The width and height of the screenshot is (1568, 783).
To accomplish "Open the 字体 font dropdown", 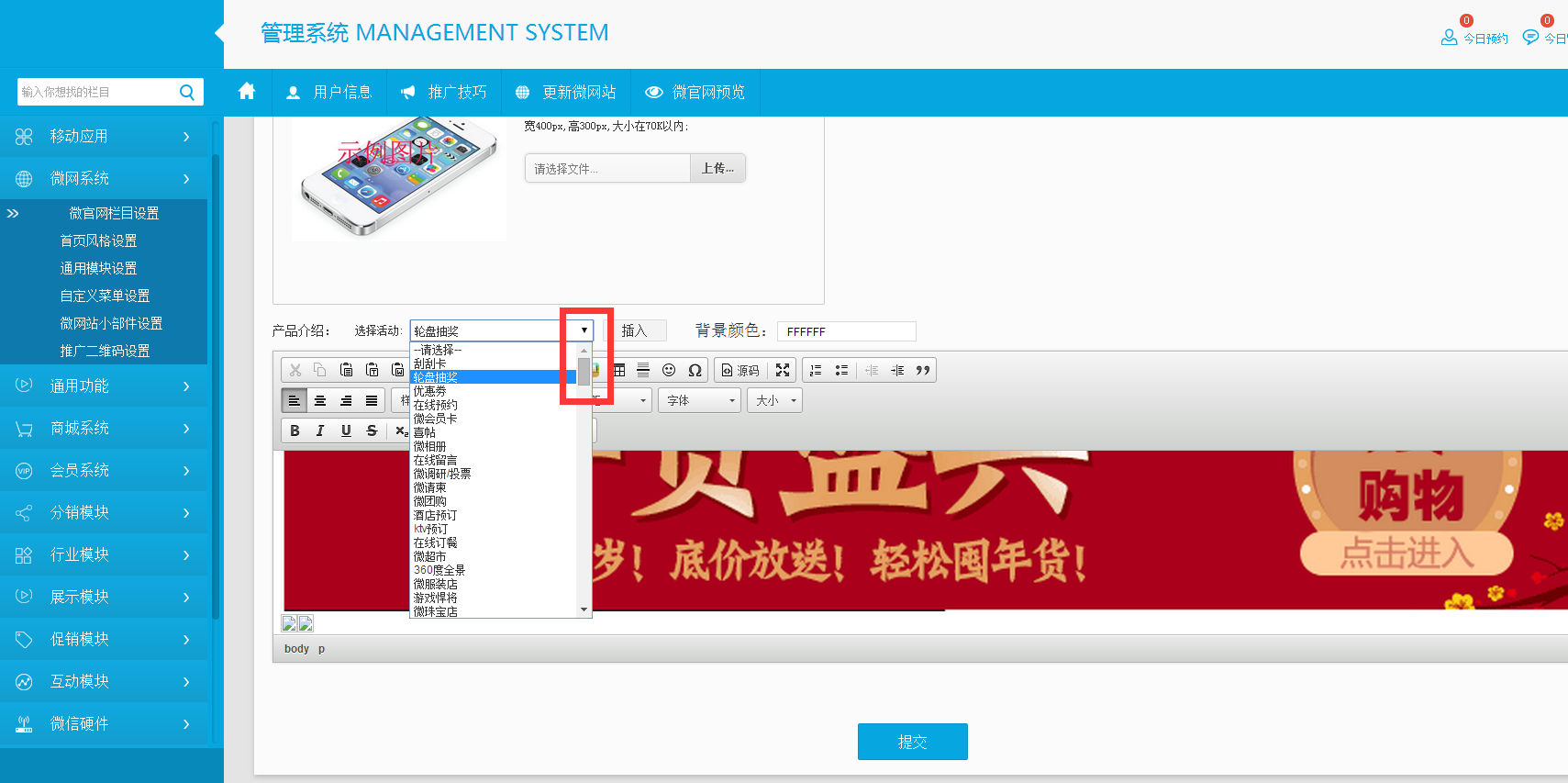I will pos(701,400).
